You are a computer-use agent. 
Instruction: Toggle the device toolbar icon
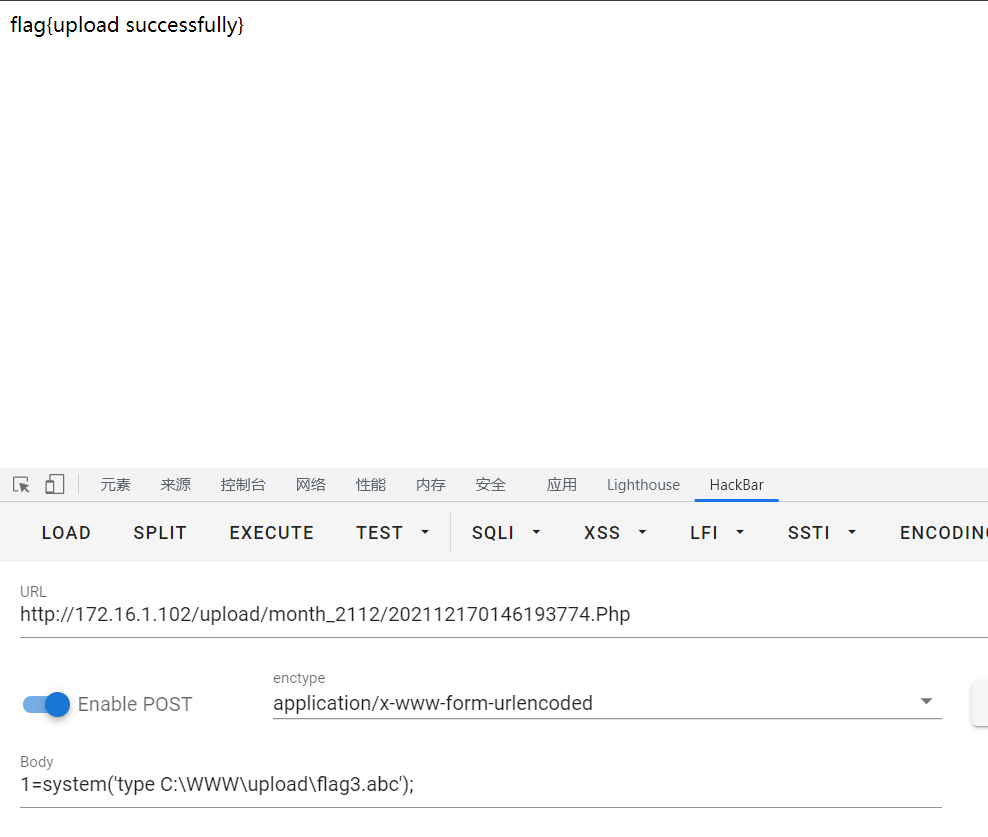pos(55,485)
